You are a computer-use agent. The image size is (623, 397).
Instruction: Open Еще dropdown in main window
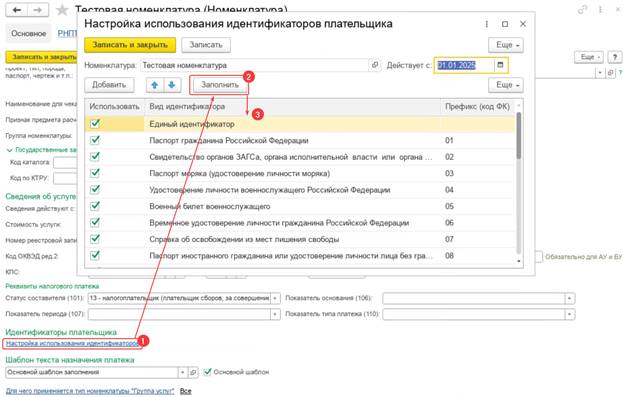tap(589, 57)
